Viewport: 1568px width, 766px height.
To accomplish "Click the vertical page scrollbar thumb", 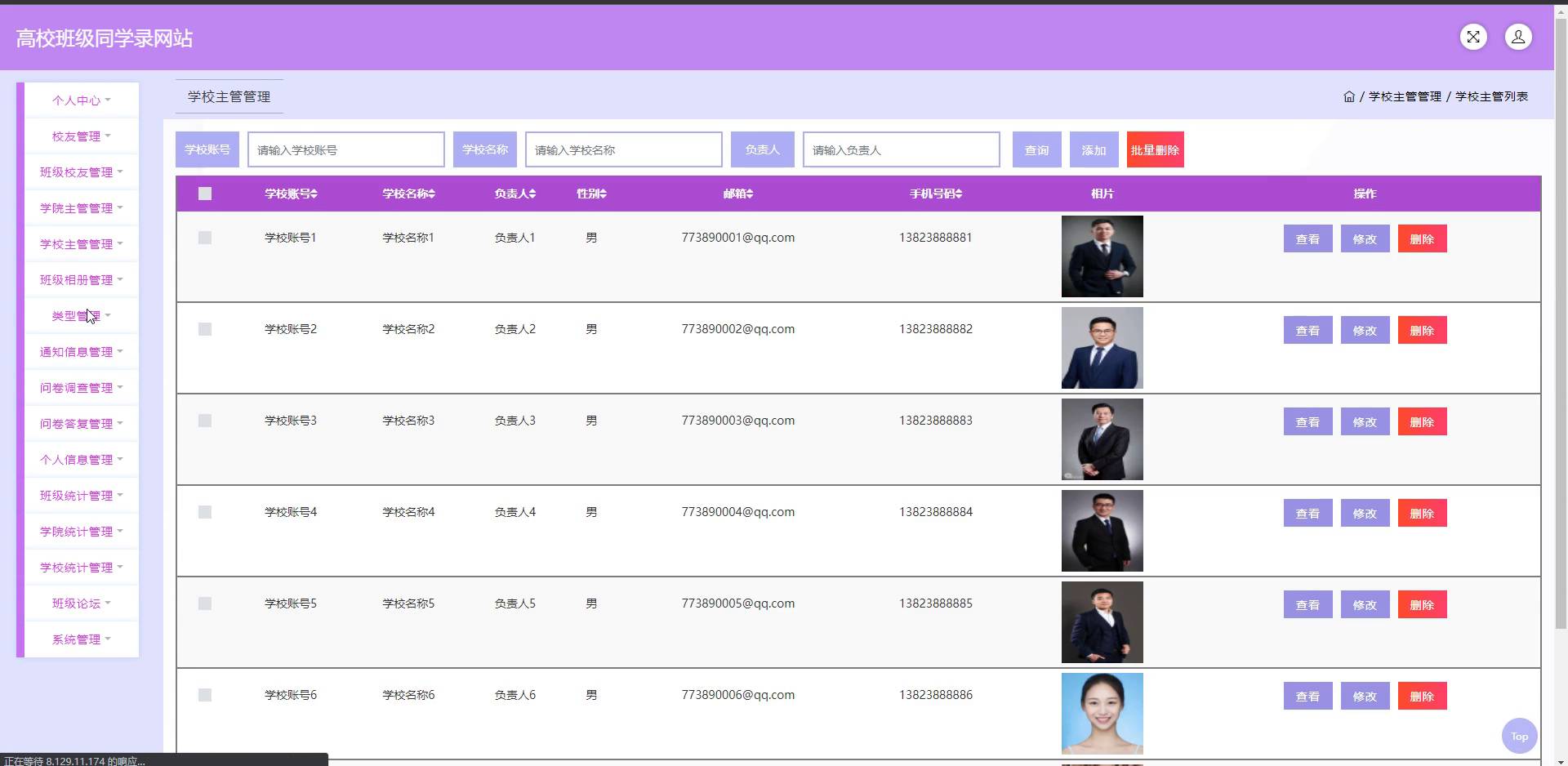I will point(1561,323).
